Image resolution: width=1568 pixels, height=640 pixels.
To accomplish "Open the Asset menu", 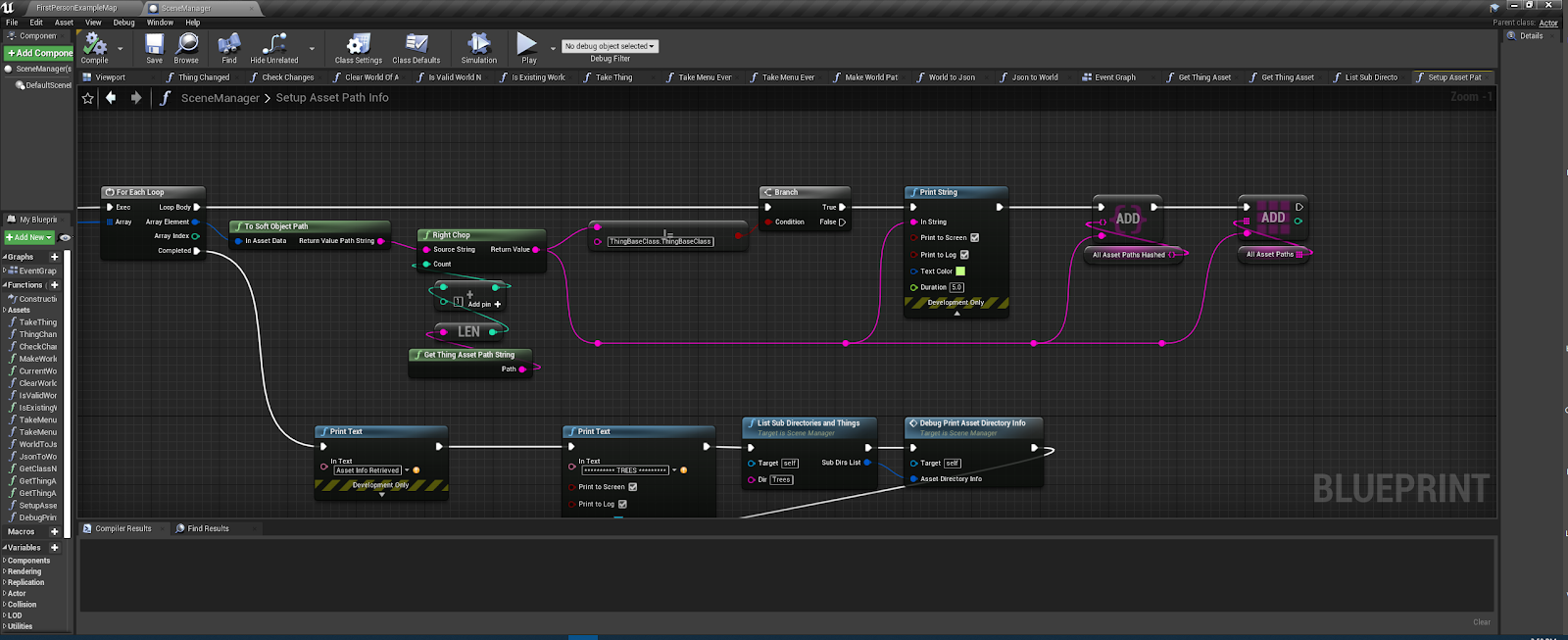I will coord(64,23).
